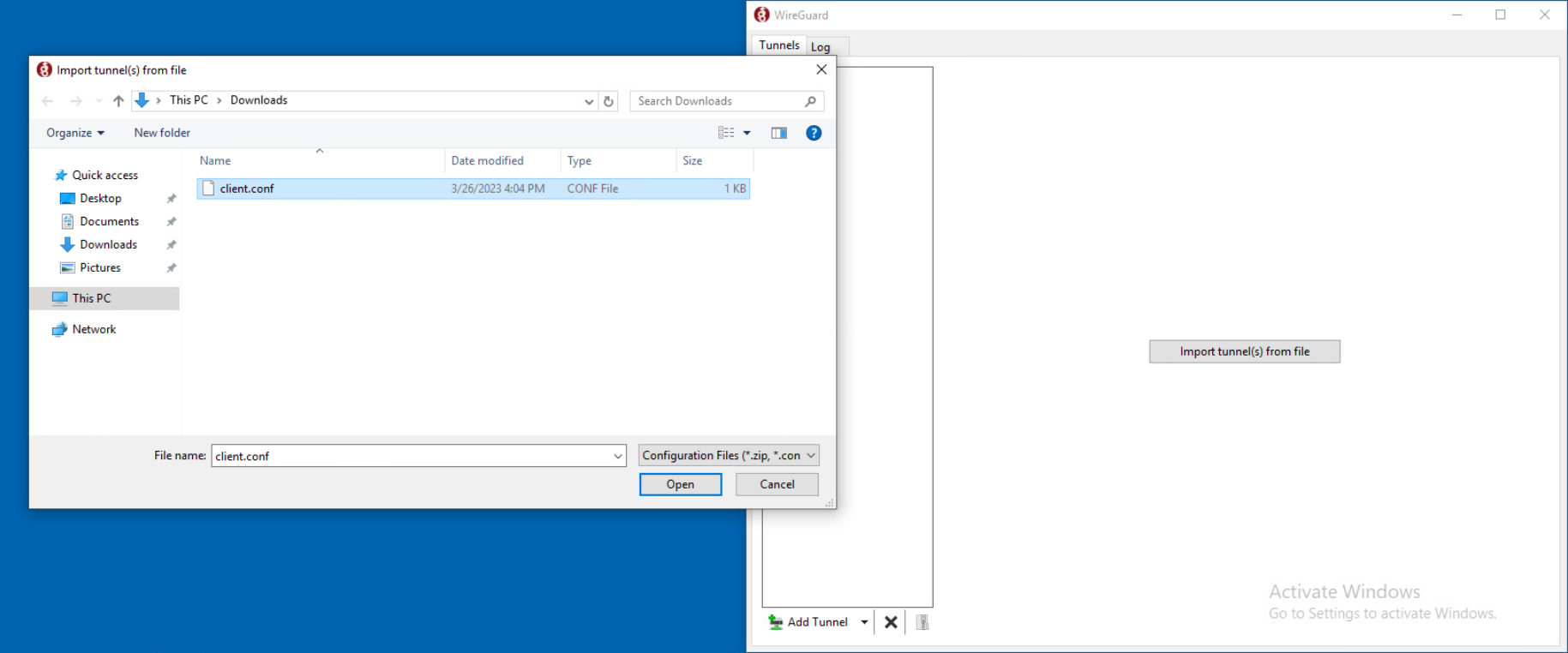
Task: Open Quick access in navigation pane
Action: [x=105, y=175]
